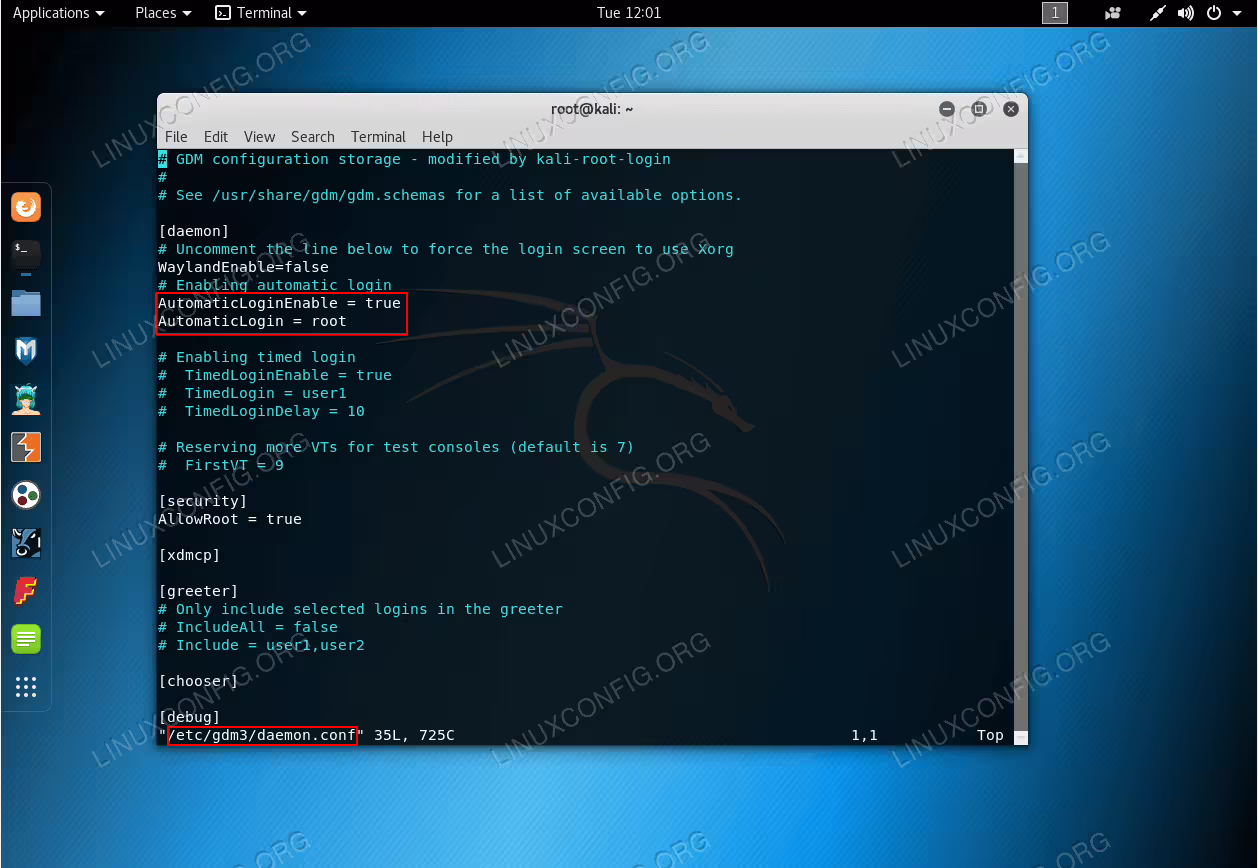Viewport: 1258px width, 868px height.
Task: Open the Applications menu
Action: click(x=58, y=13)
